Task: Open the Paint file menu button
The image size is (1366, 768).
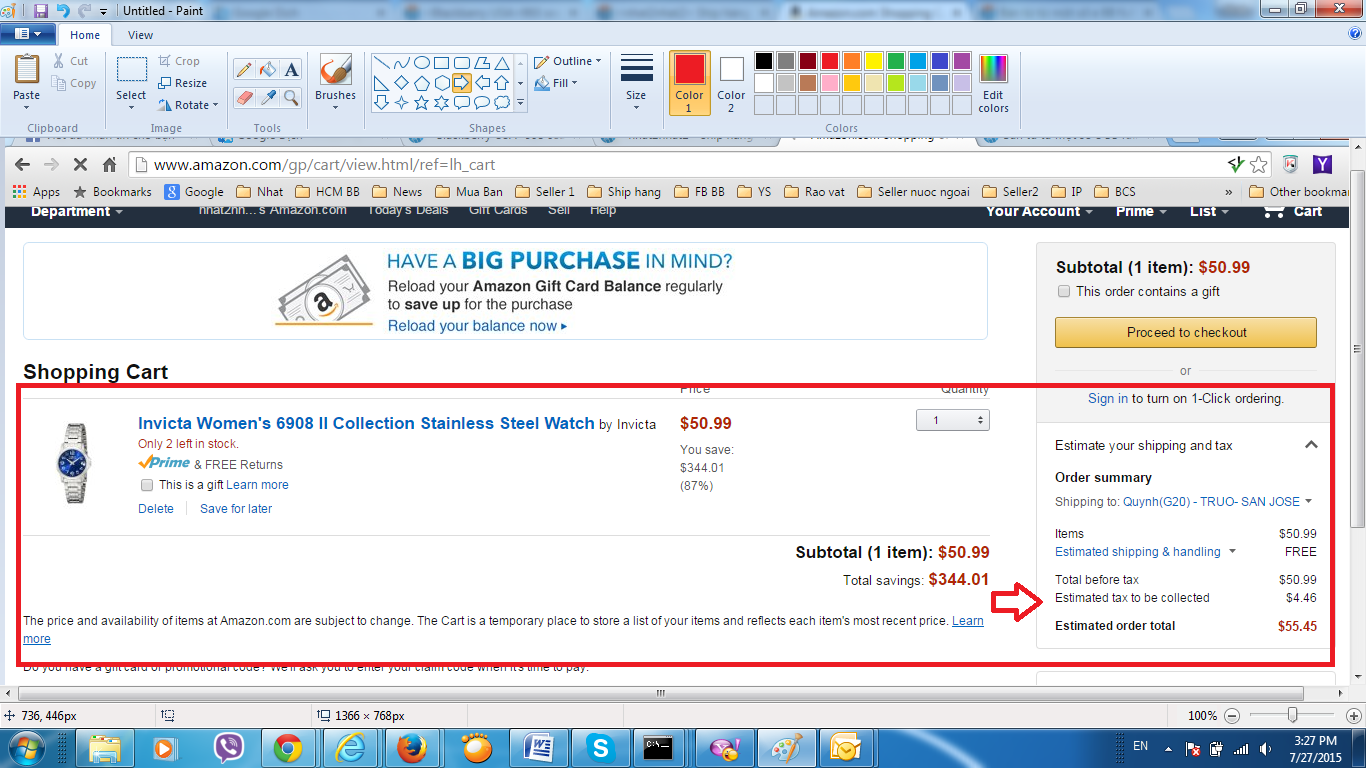Action: click(28, 34)
